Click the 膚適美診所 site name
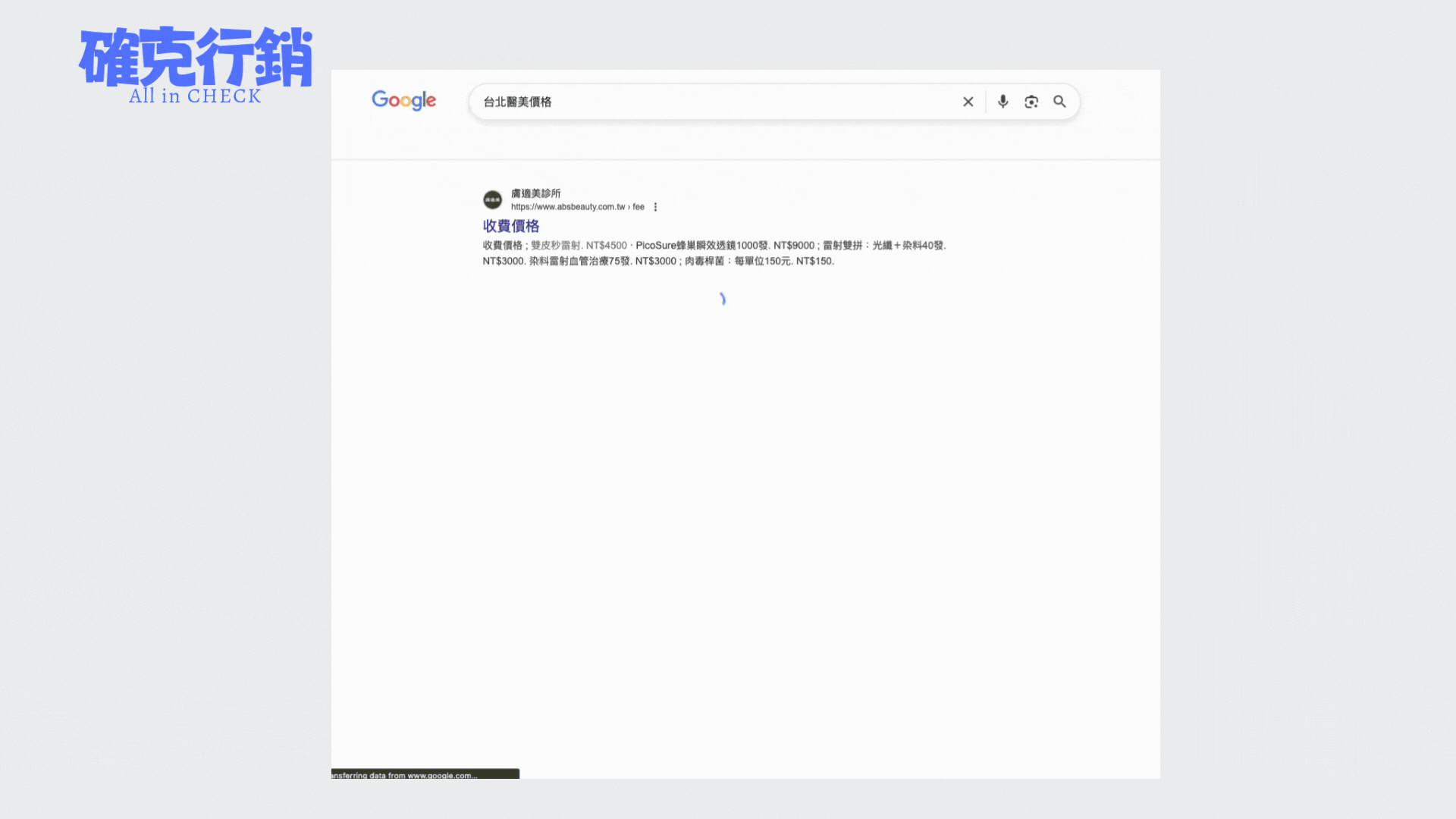1456x819 pixels. coord(535,193)
